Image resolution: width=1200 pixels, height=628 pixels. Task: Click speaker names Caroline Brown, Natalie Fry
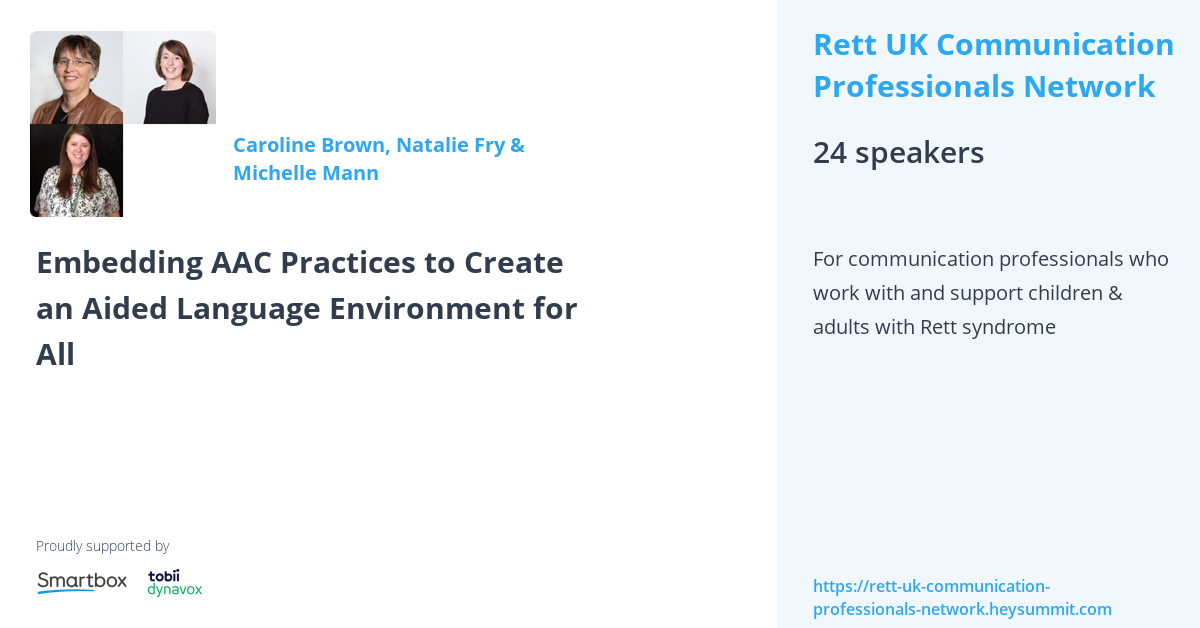tap(369, 145)
